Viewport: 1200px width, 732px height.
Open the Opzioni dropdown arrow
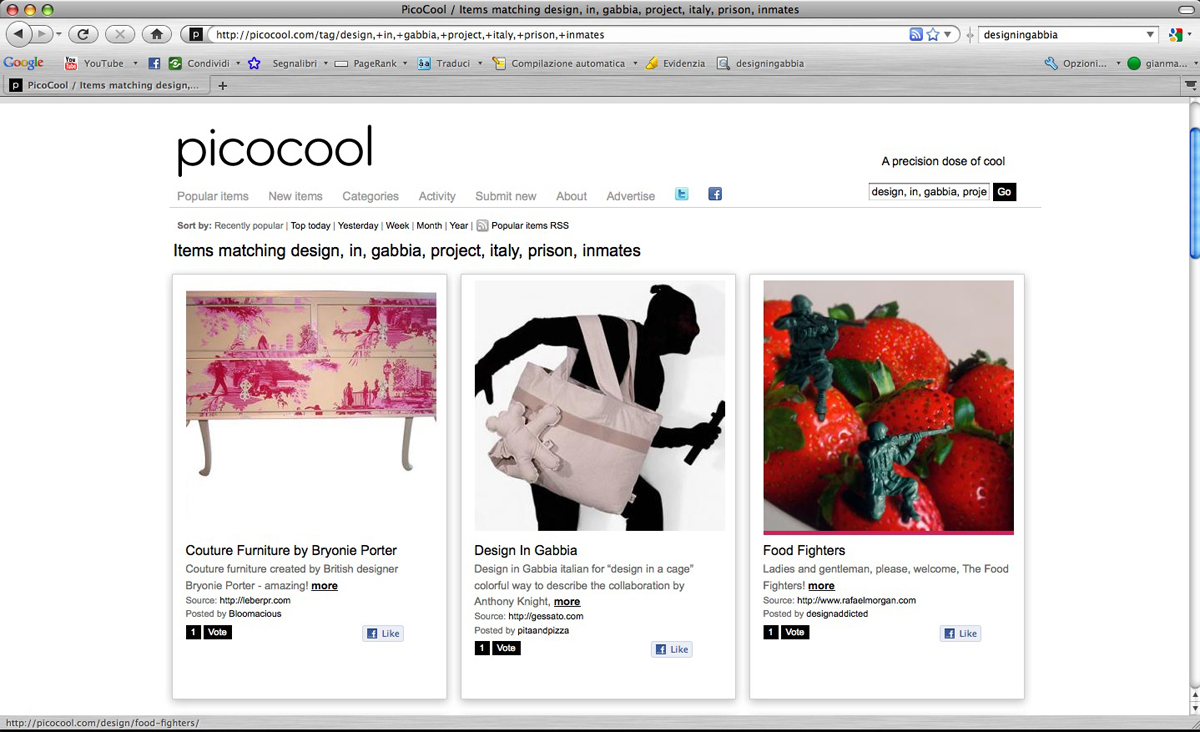pos(1119,63)
